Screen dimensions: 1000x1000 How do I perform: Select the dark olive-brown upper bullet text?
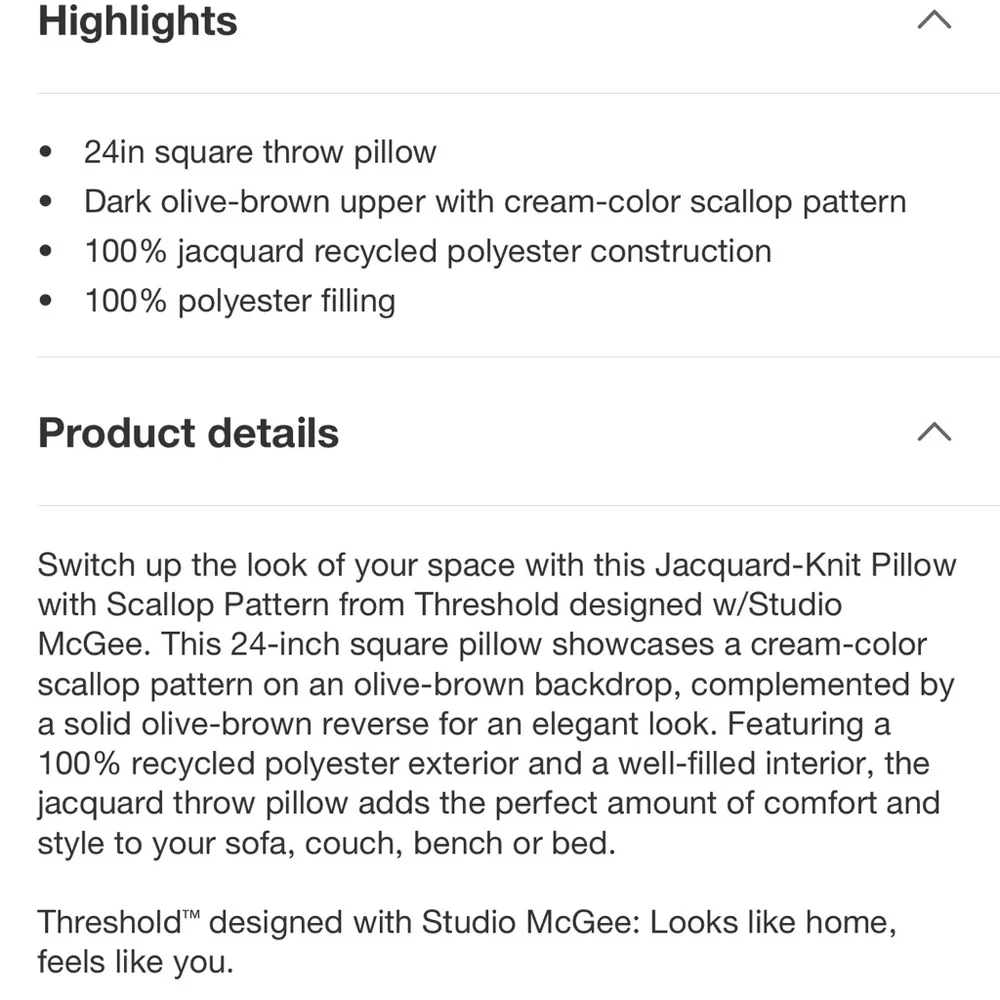tap(495, 202)
